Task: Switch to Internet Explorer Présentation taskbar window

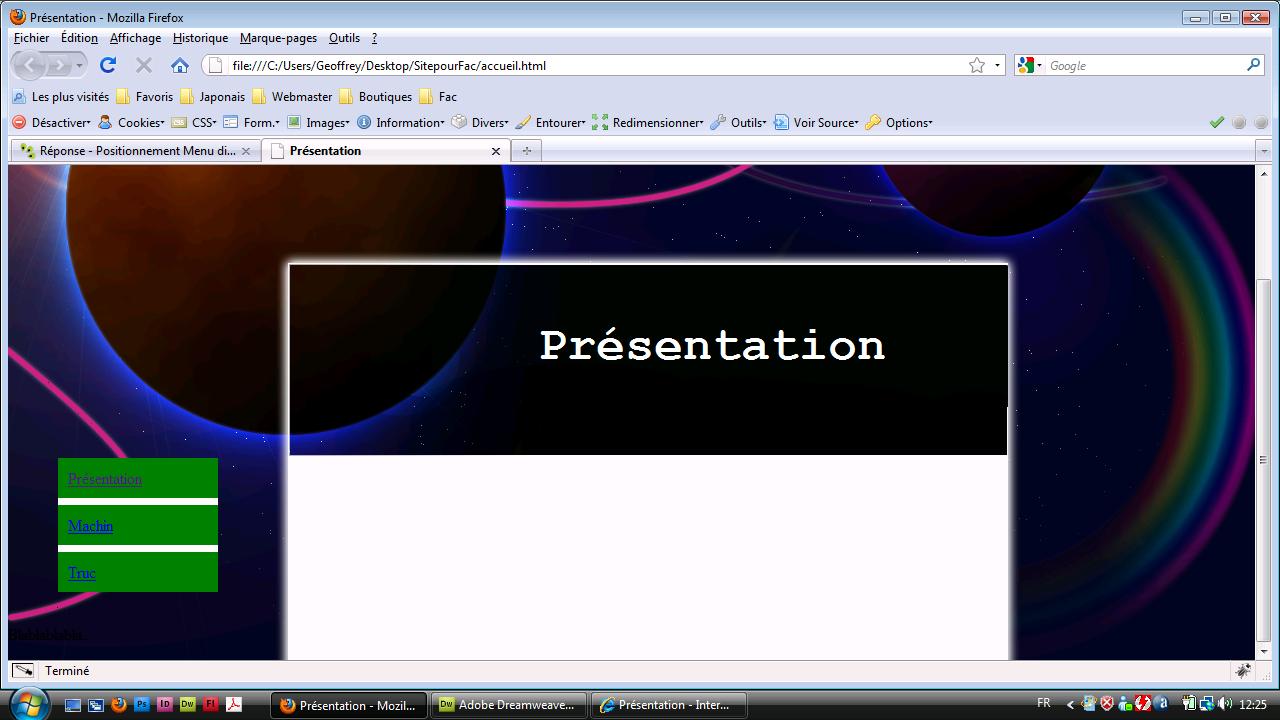Action: [x=668, y=705]
